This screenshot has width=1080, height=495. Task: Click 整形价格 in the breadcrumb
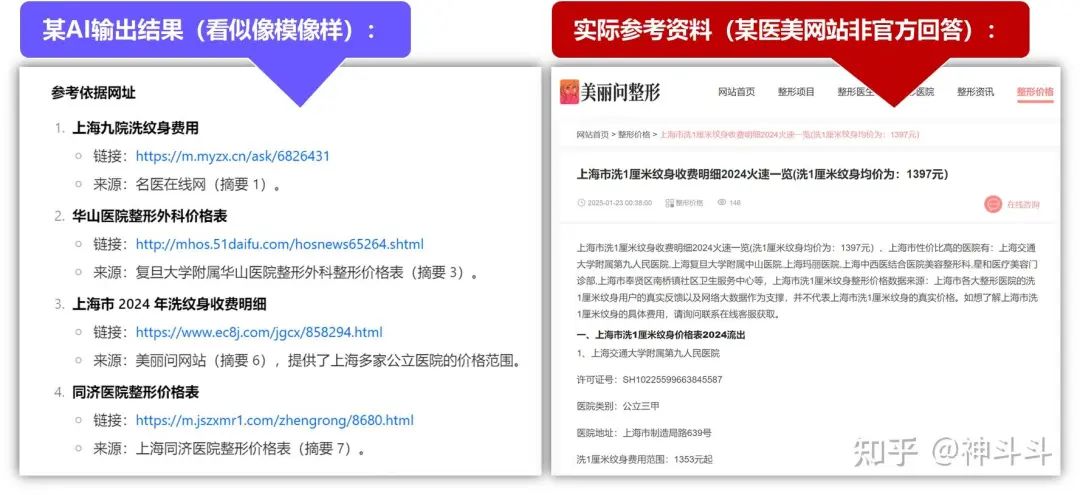tap(634, 134)
